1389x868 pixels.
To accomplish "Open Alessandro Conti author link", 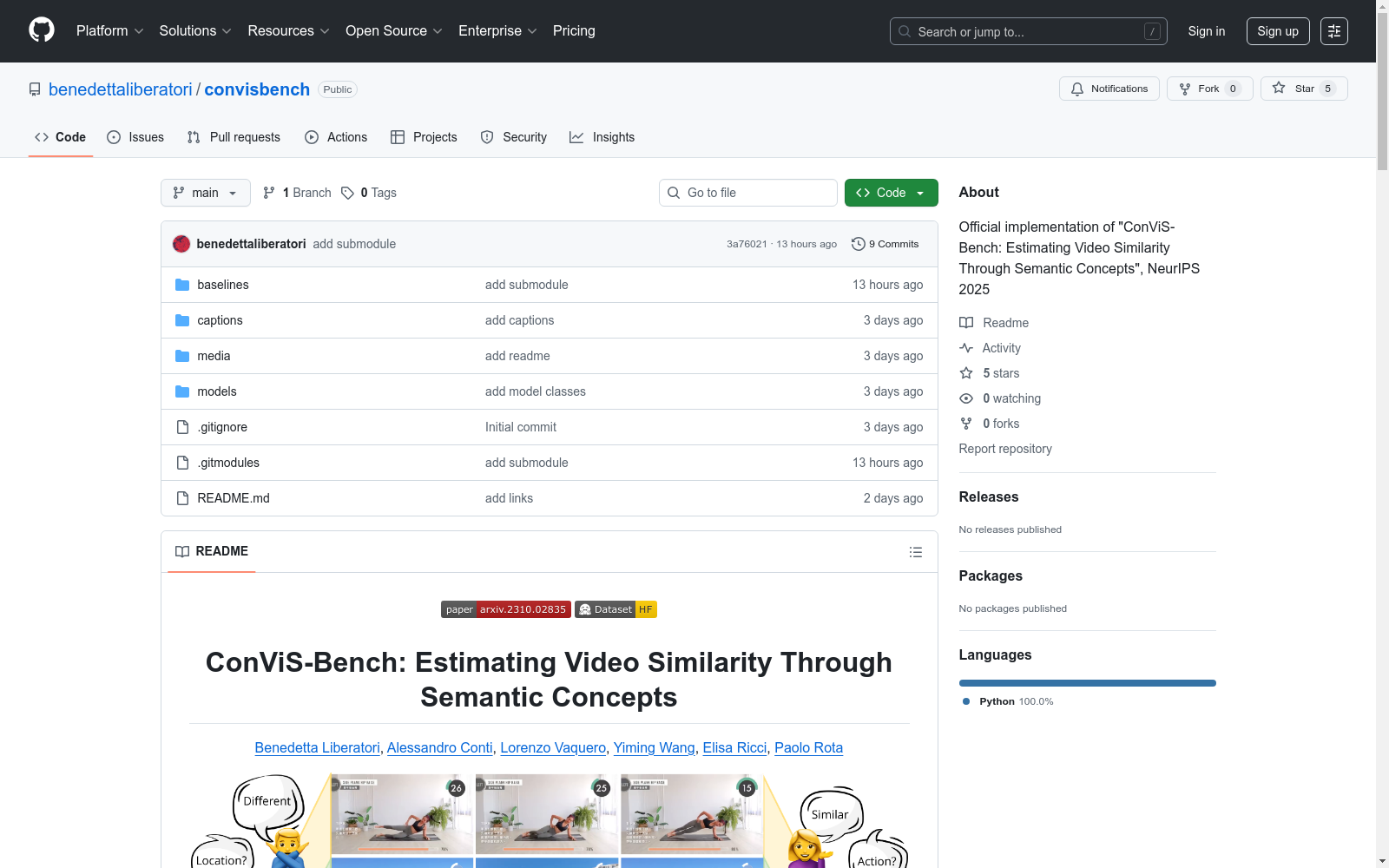I will click(440, 748).
